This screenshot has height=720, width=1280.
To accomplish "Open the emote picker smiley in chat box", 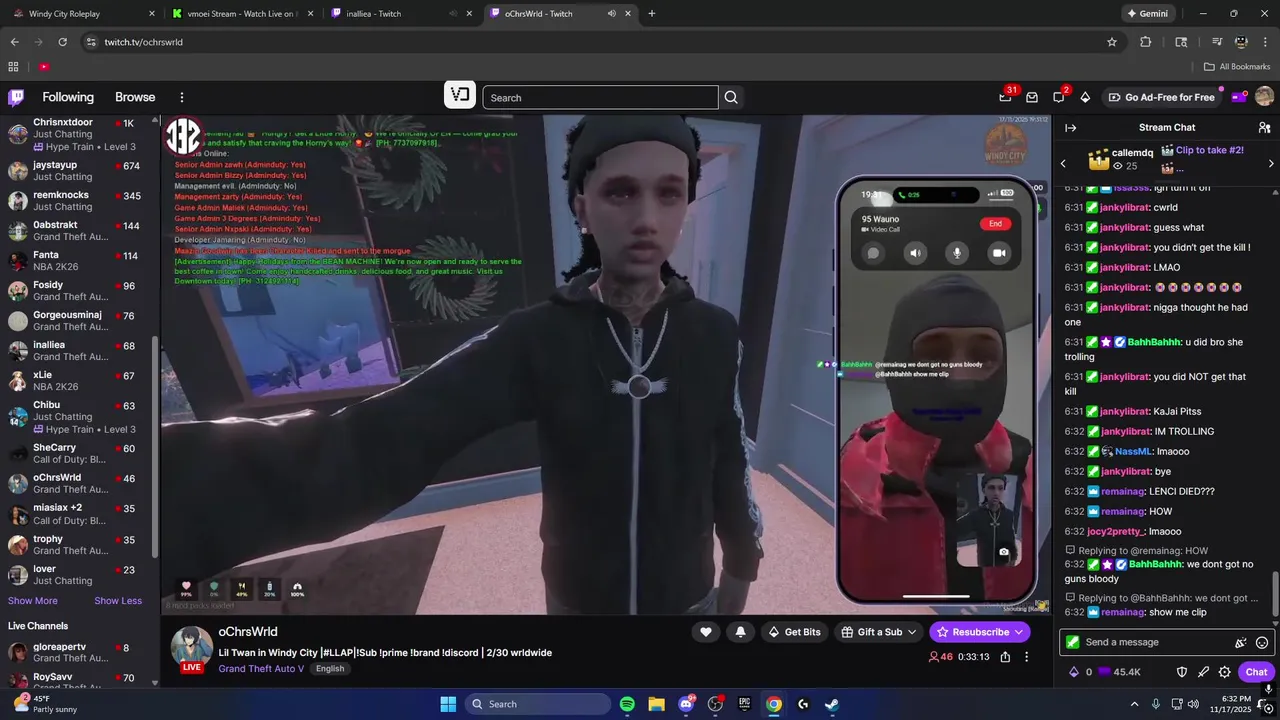I will pyautogui.click(x=1262, y=643).
